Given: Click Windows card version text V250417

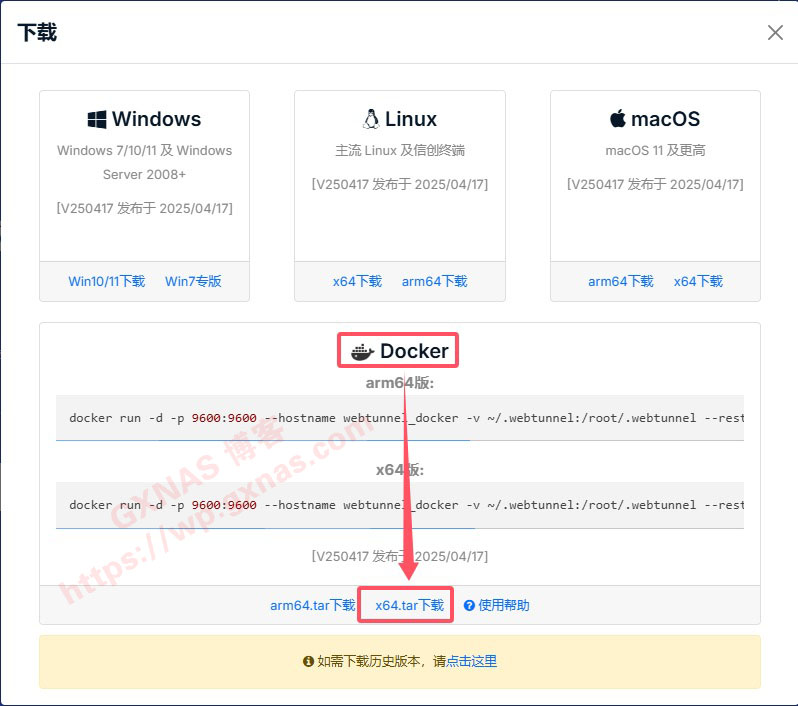Looking at the screenshot, I should pyautogui.click(x=145, y=208).
